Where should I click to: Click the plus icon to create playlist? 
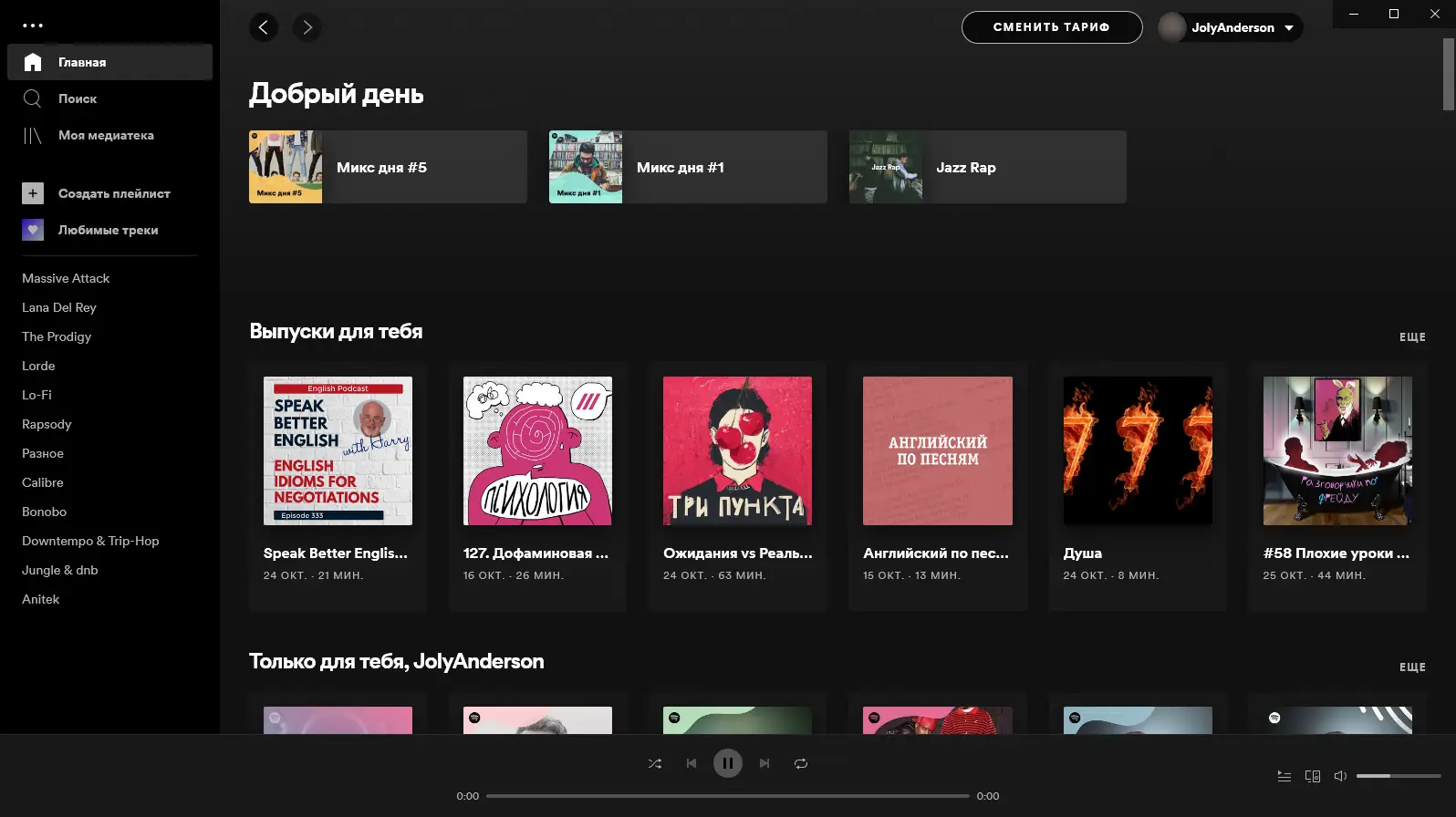point(33,193)
